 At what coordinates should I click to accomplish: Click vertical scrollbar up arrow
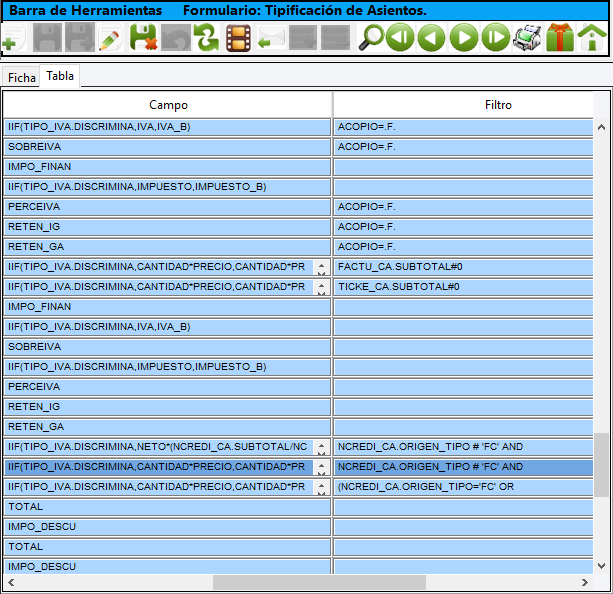[x=601, y=127]
